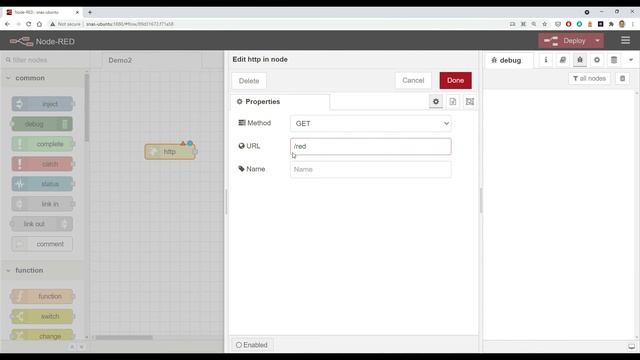This screenshot has width=640, height=360.
Task: Select the debug node in palette
Action: tap(42, 124)
